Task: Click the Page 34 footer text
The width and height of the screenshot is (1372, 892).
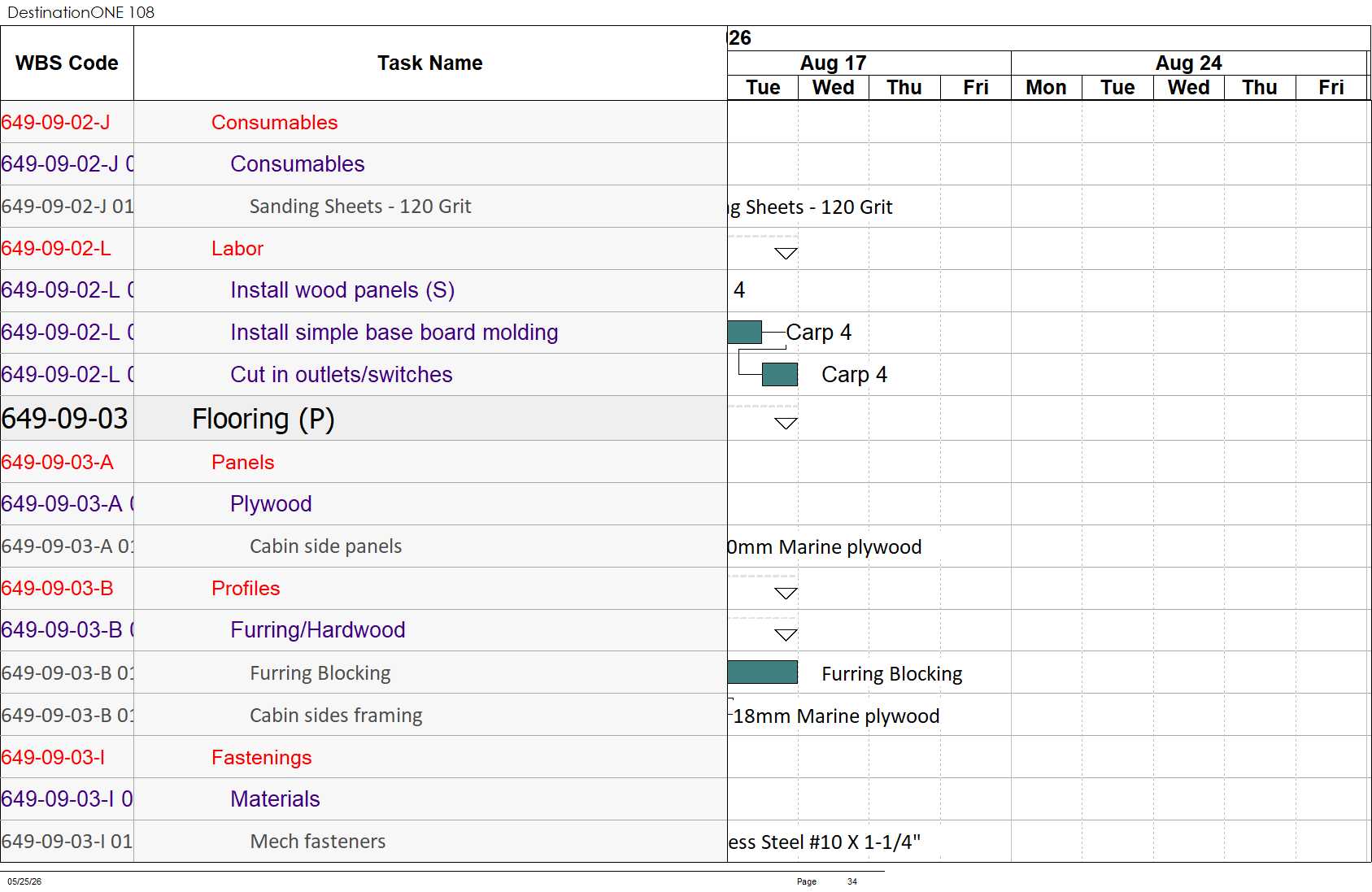Action: click(827, 881)
